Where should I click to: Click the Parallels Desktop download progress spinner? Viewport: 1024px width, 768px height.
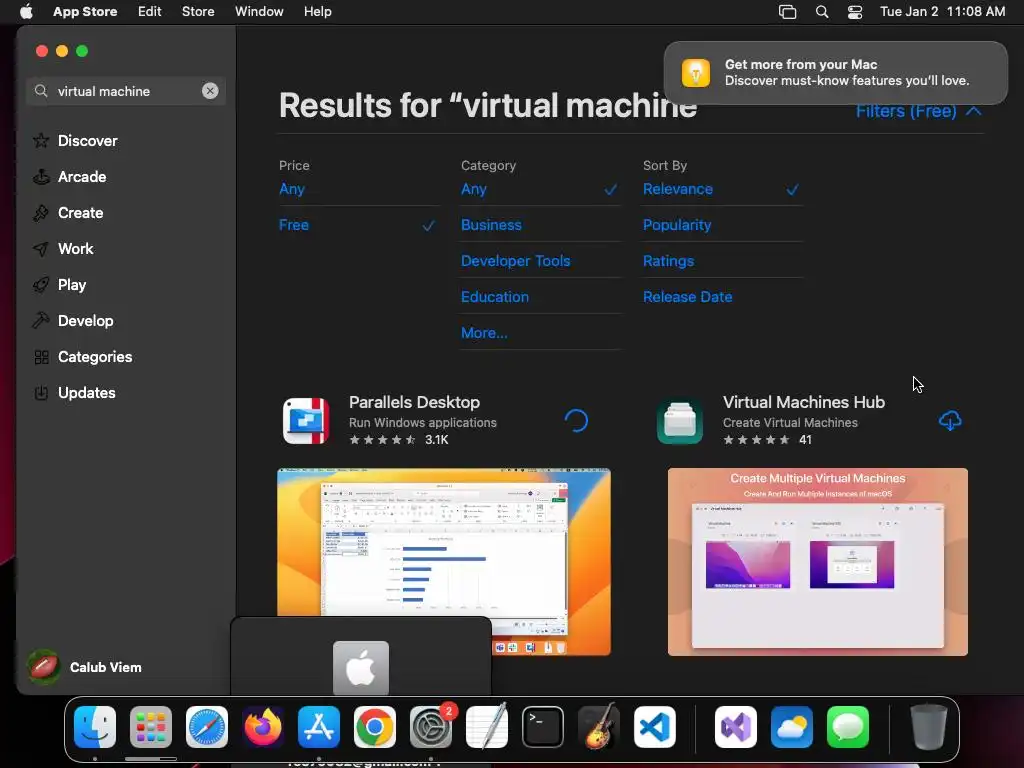(x=576, y=421)
